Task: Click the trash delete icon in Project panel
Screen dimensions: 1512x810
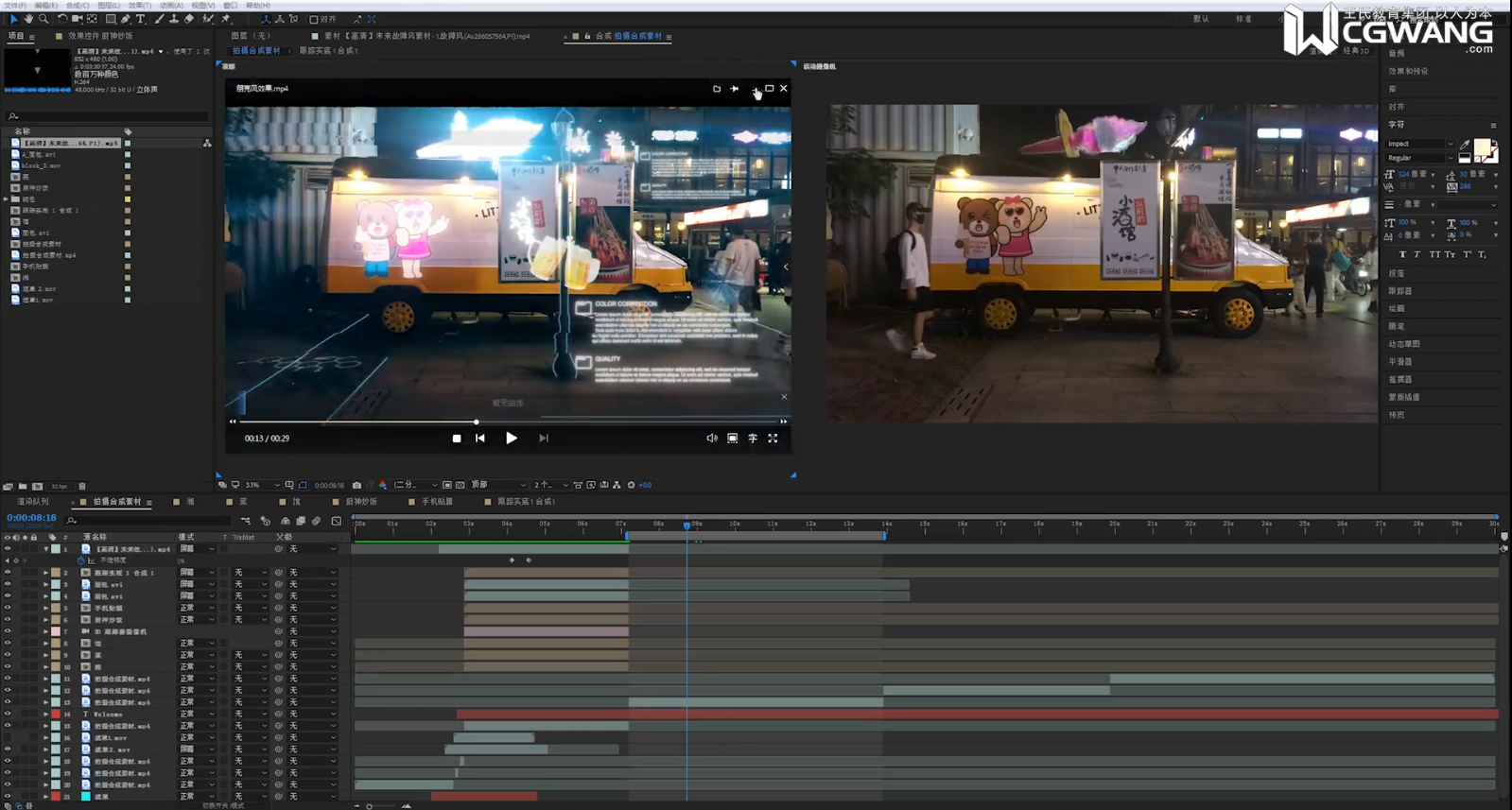Action: 82,487
